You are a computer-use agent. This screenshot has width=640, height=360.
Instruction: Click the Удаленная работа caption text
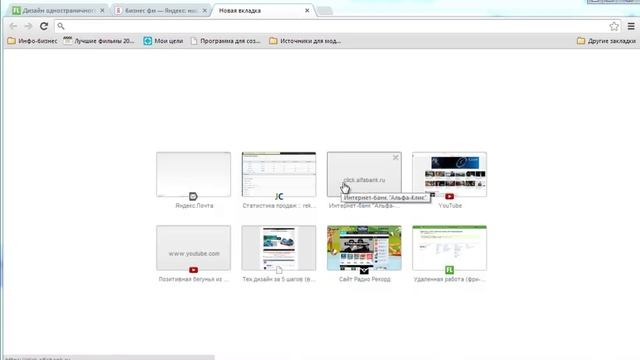(449, 279)
